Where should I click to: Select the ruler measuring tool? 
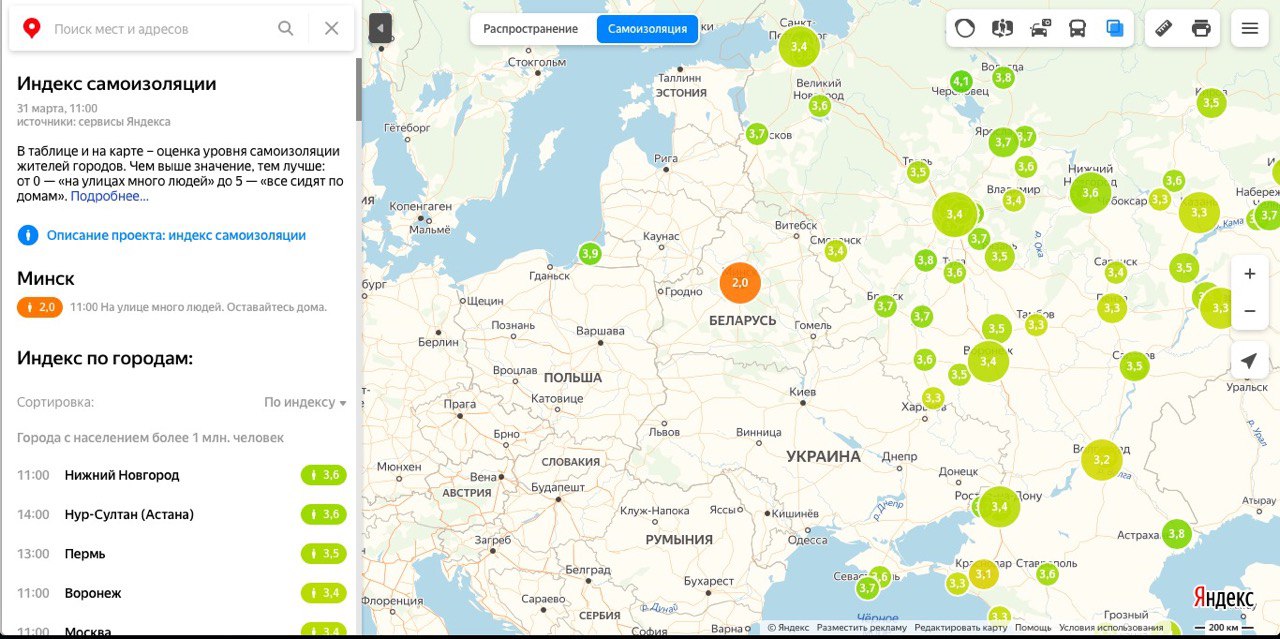coord(1163,28)
